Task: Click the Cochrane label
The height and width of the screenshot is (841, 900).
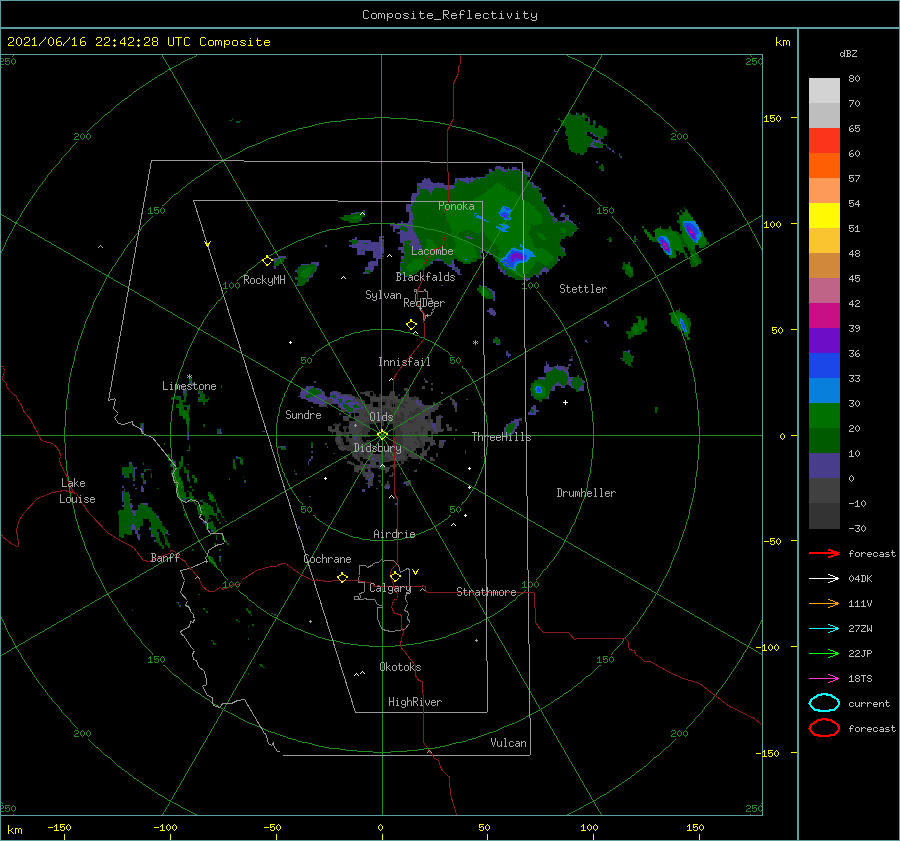Action: [327, 559]
